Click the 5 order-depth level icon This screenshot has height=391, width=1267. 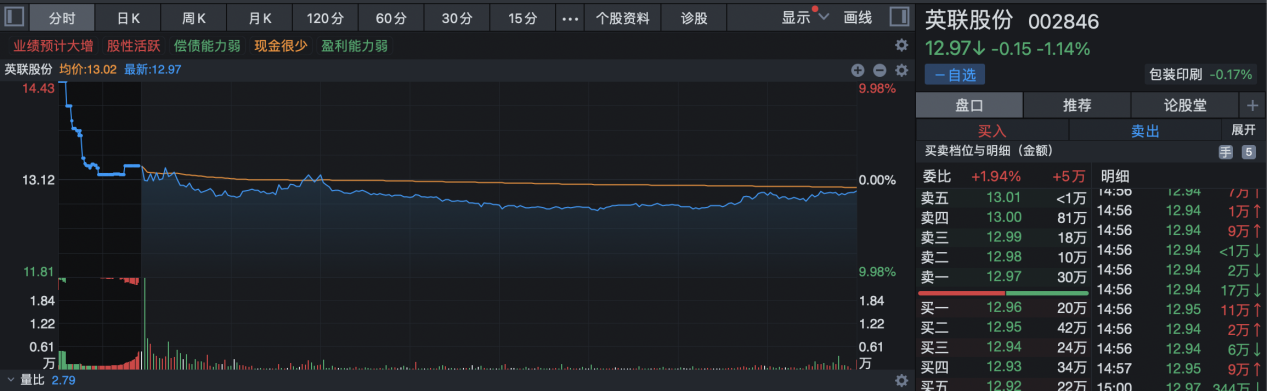pos(1248,152)
